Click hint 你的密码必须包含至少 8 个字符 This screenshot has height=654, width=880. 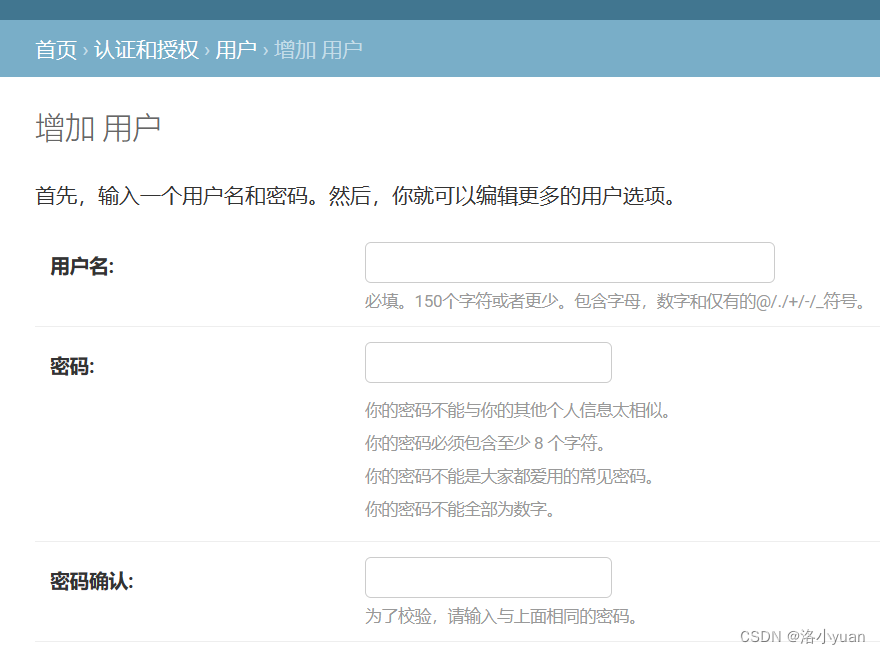(x=485, y=443)
